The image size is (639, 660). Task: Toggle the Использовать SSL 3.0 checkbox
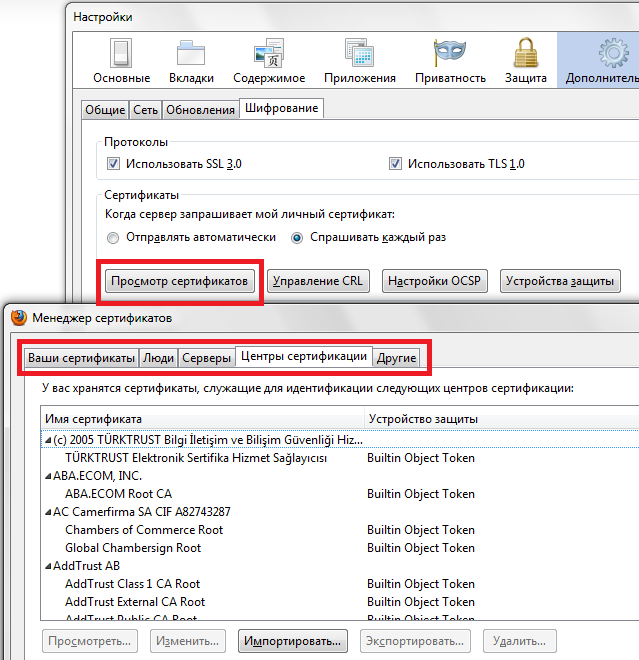tap(113, 163)
